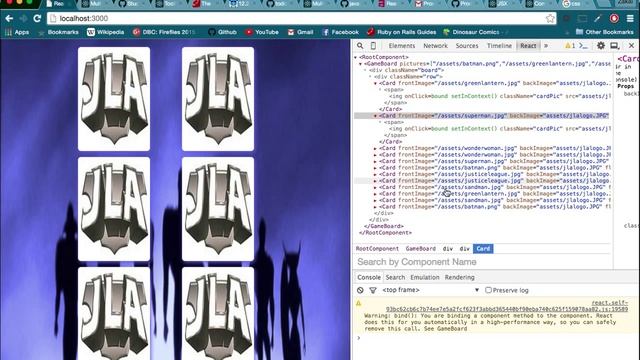
Task: Click the red circular extension icon
Action: [614, 18]
